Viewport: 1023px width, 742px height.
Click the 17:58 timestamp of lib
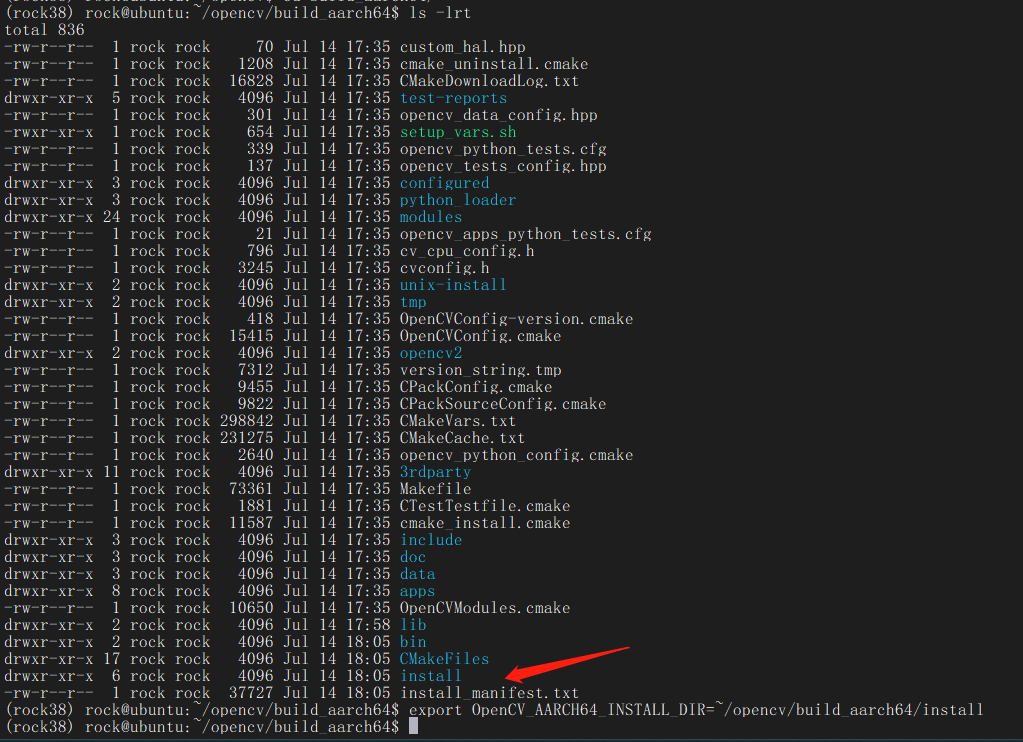pyautogui.click(x=368, y=624)
